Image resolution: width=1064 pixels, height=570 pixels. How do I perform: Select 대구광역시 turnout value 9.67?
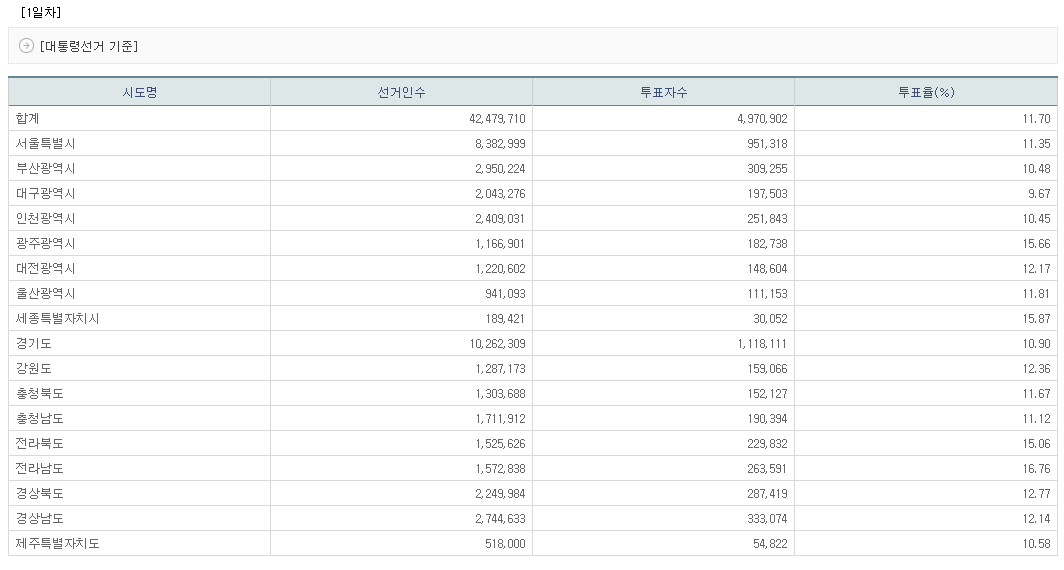[x=1039, y=194]
